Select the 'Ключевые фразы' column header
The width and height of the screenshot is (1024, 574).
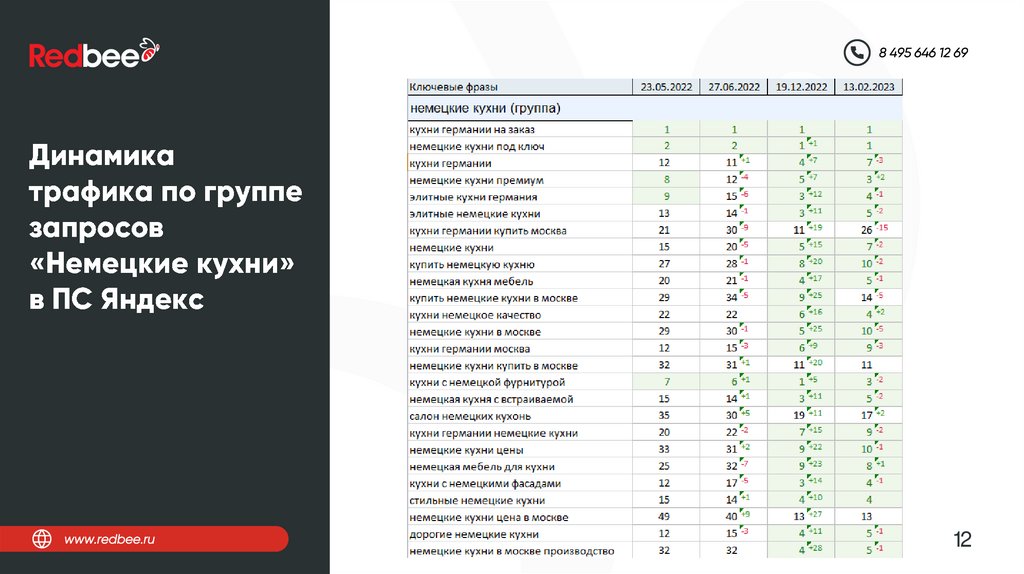point(520,87)
